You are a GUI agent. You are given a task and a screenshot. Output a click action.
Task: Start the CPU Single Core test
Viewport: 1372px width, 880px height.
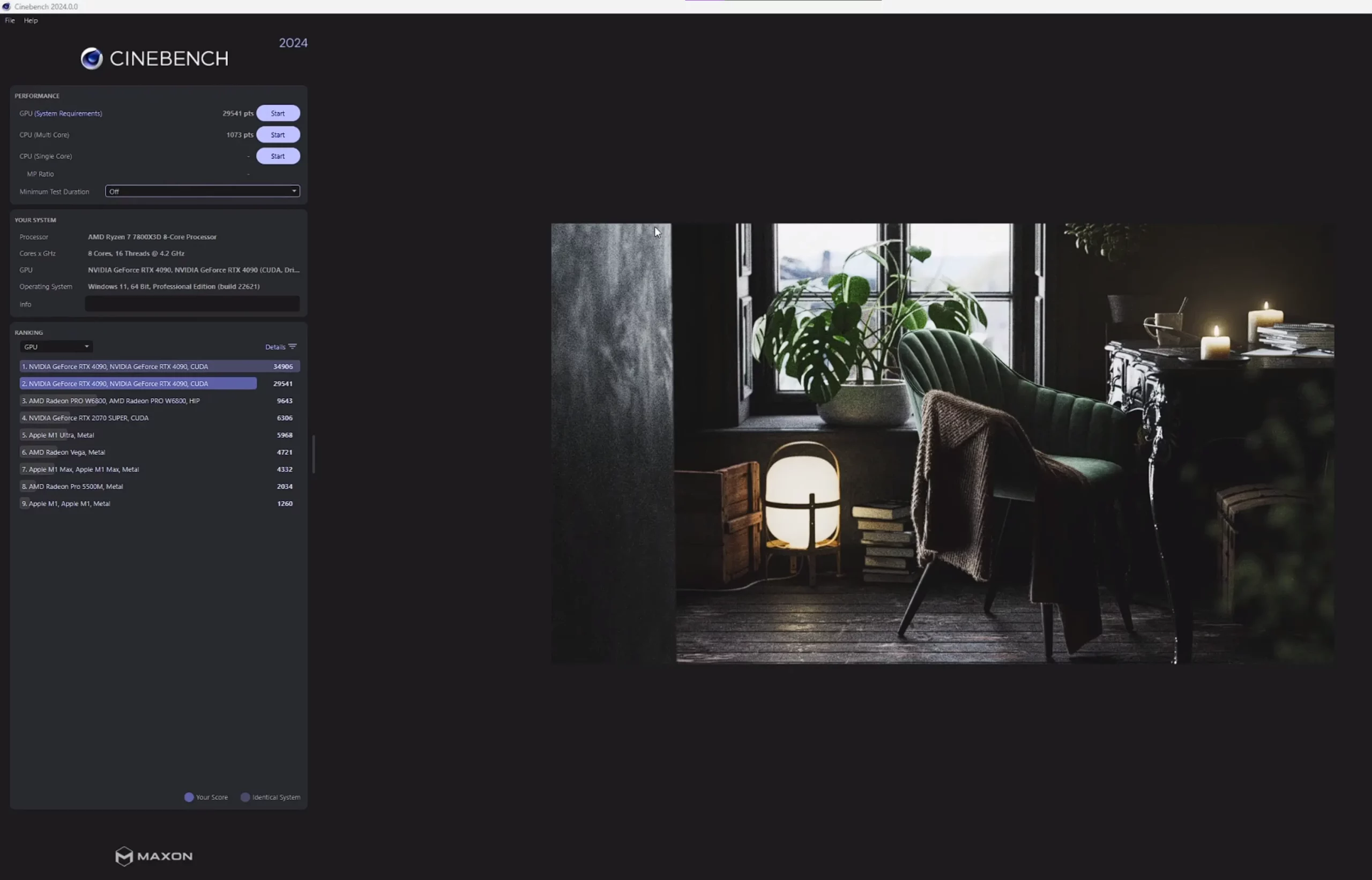pyautogui.click(x=278, y=156)
